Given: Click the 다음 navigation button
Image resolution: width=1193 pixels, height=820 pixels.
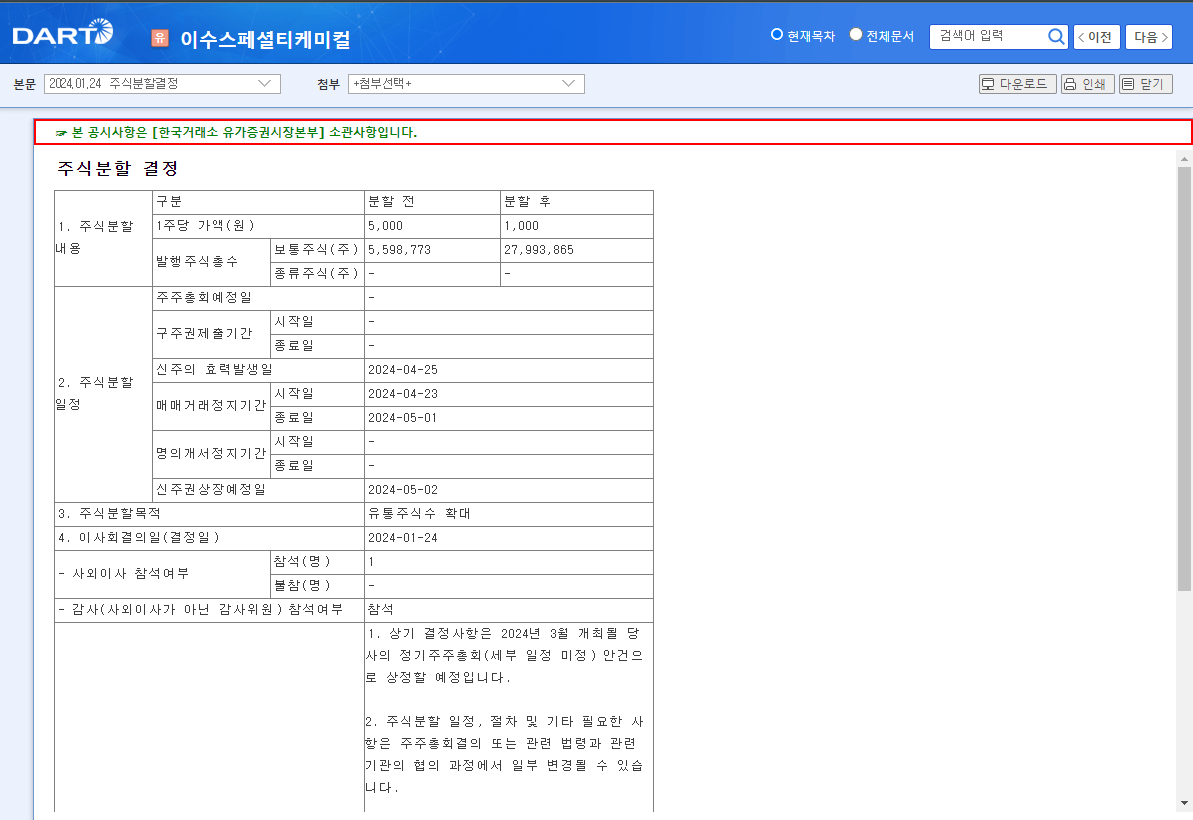Looking at the screenshot, I should [x=1150, y=36].
